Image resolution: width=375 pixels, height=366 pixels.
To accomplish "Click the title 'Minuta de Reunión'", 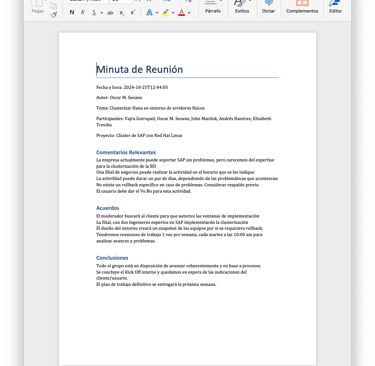I will pyautogui.click(x=140, y=69).
